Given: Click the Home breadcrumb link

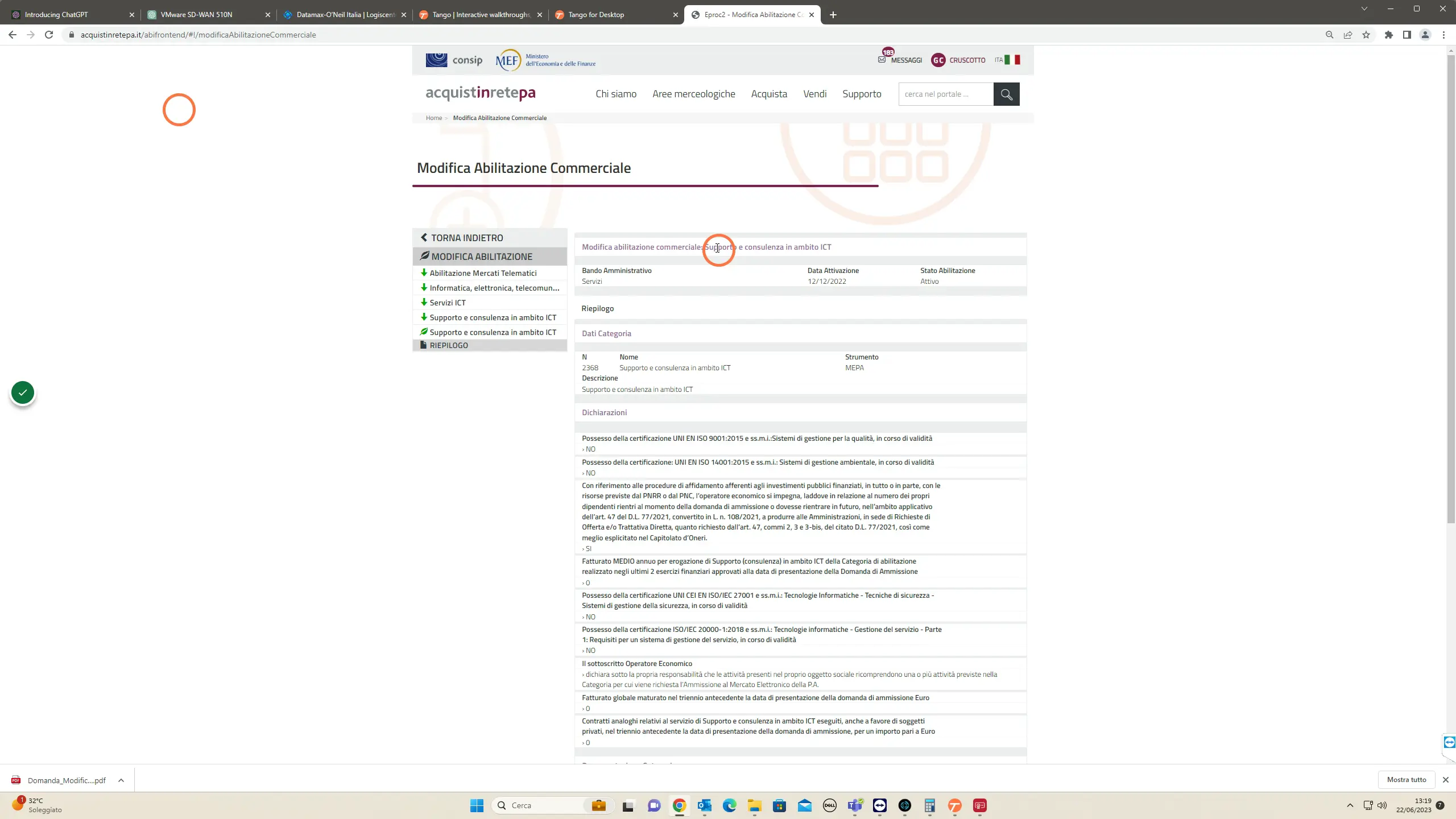Looking at the screenshot, I should tap(433, 118).
